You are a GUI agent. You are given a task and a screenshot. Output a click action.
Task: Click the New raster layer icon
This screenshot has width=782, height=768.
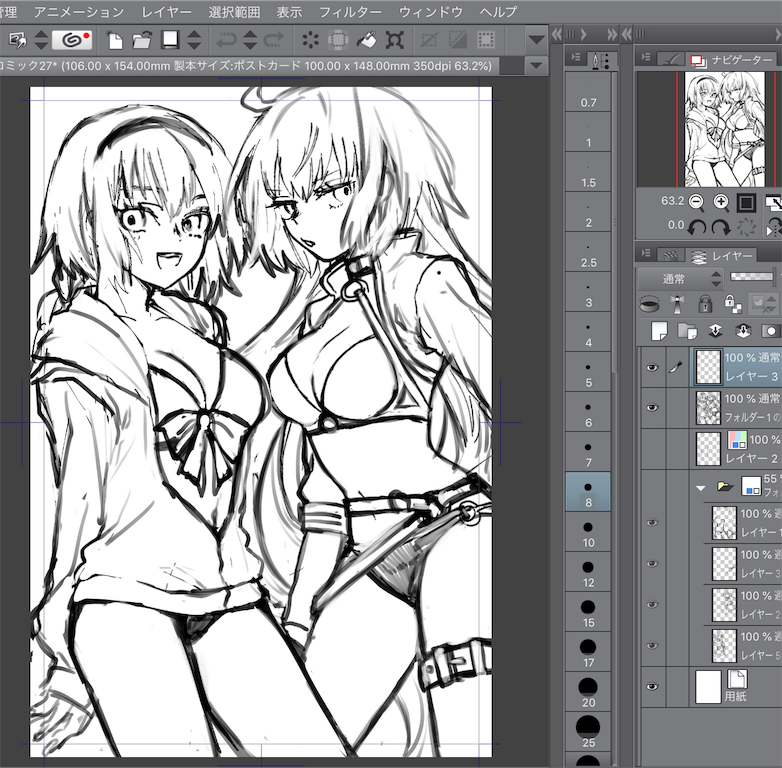659,331
